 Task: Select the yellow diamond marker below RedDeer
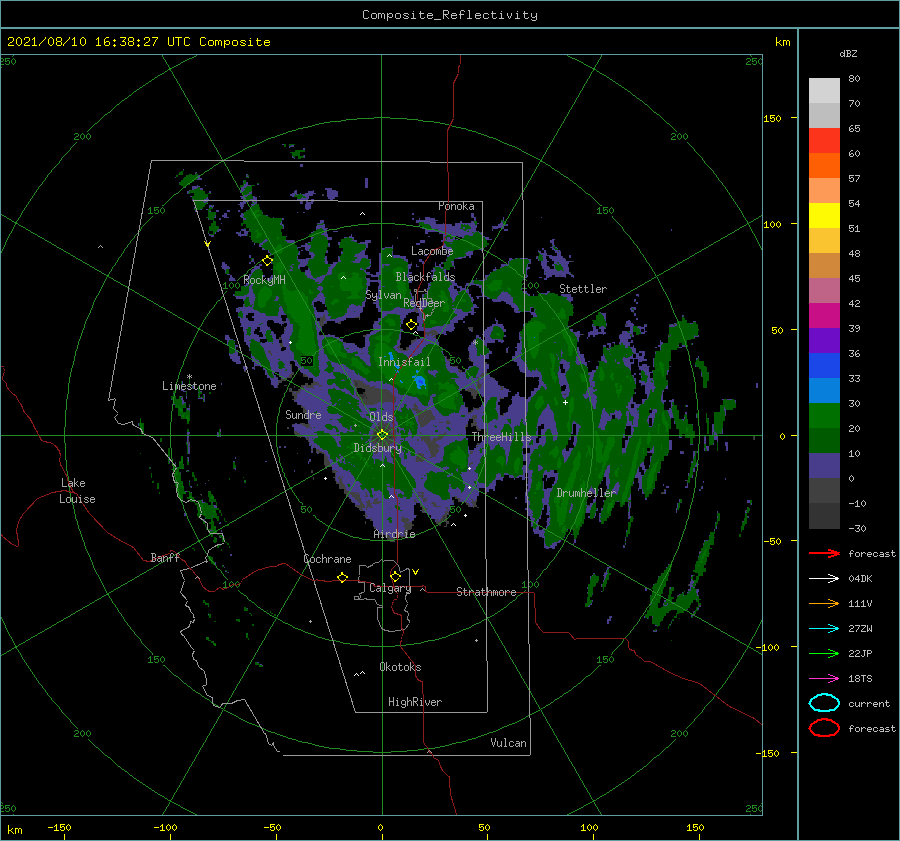(x=411, y=325)
